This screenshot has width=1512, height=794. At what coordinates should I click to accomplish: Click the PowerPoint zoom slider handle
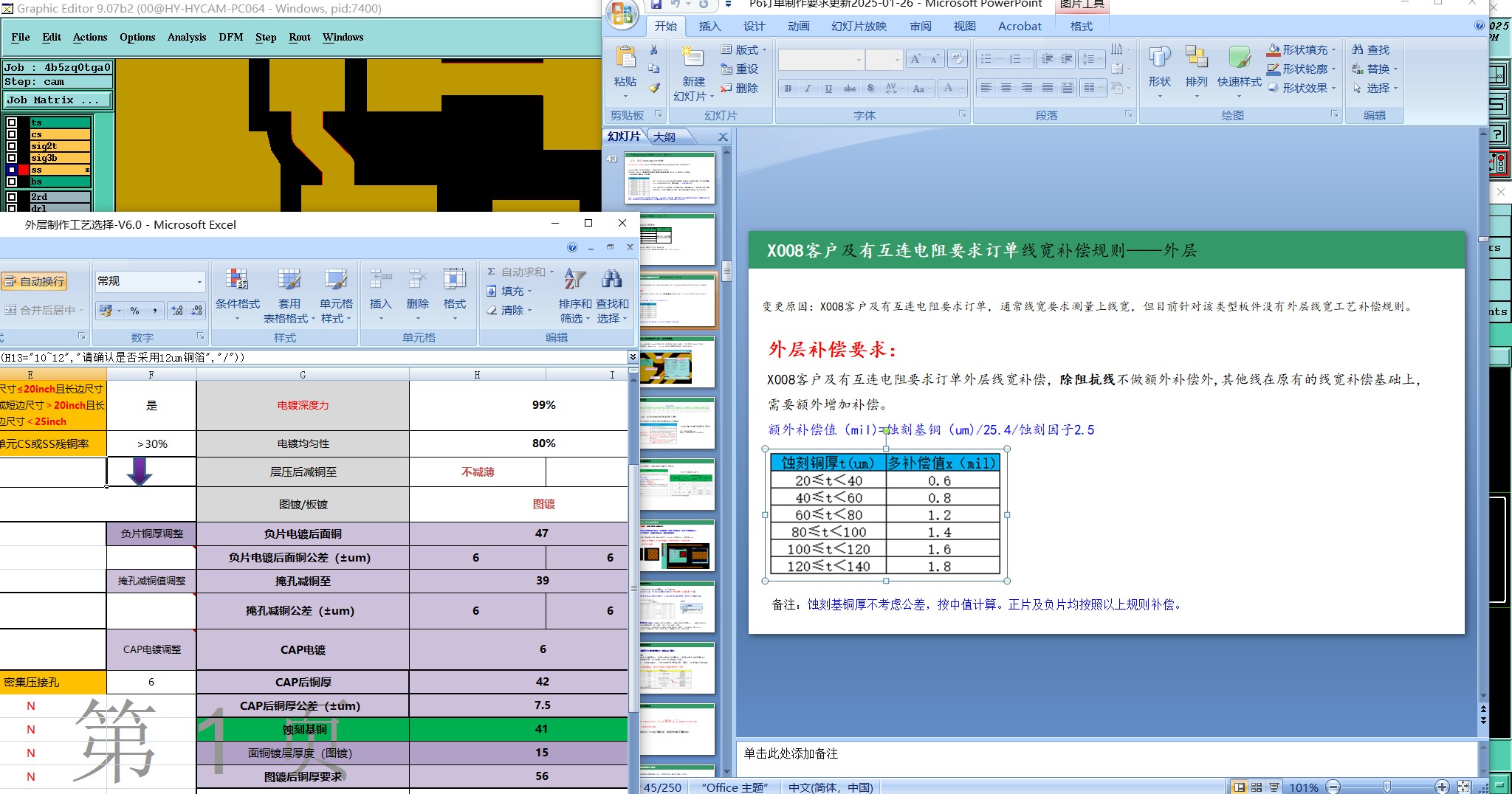1387,787
